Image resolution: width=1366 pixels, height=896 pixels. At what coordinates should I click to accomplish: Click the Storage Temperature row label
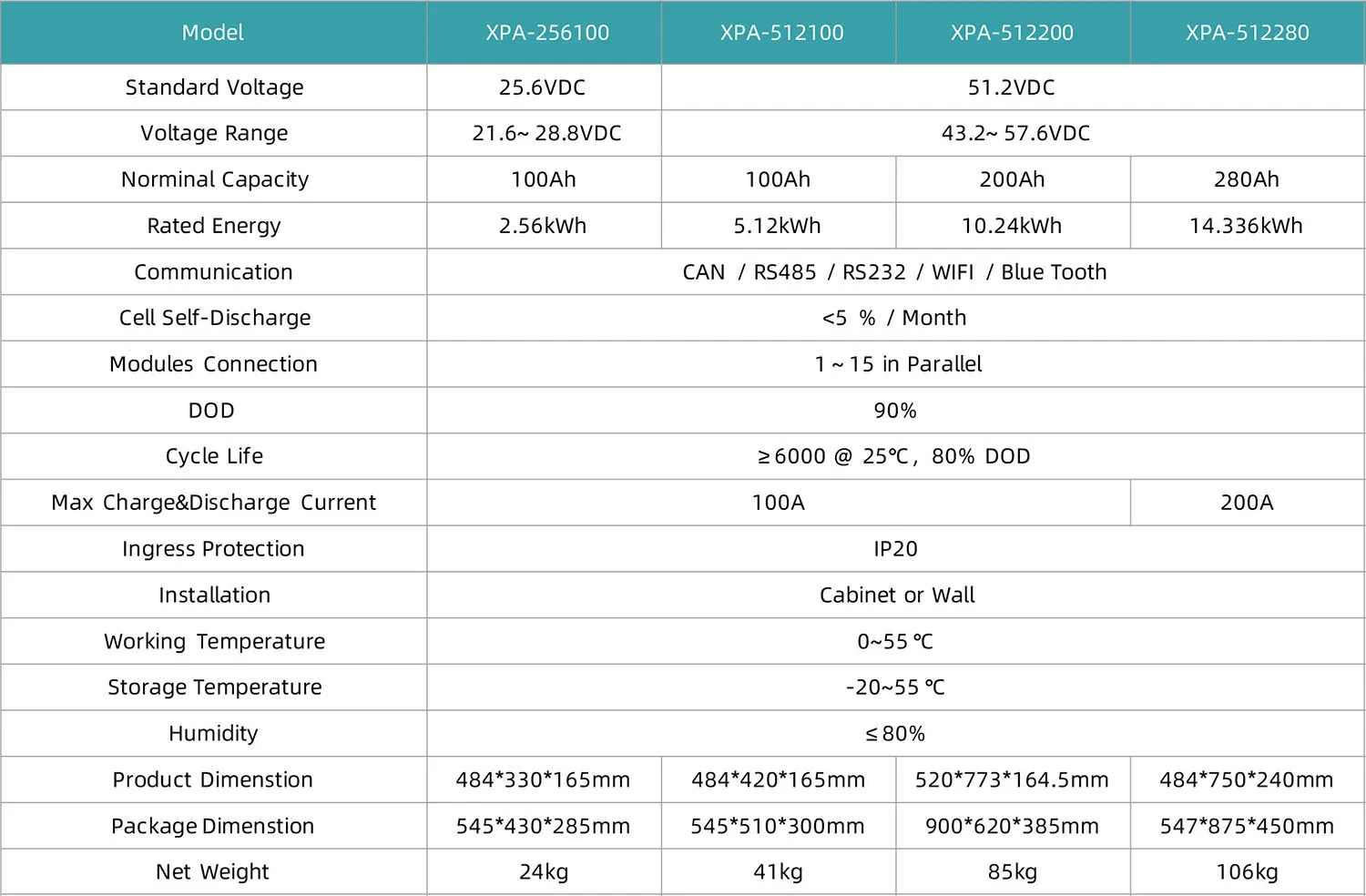pos(214,687)
